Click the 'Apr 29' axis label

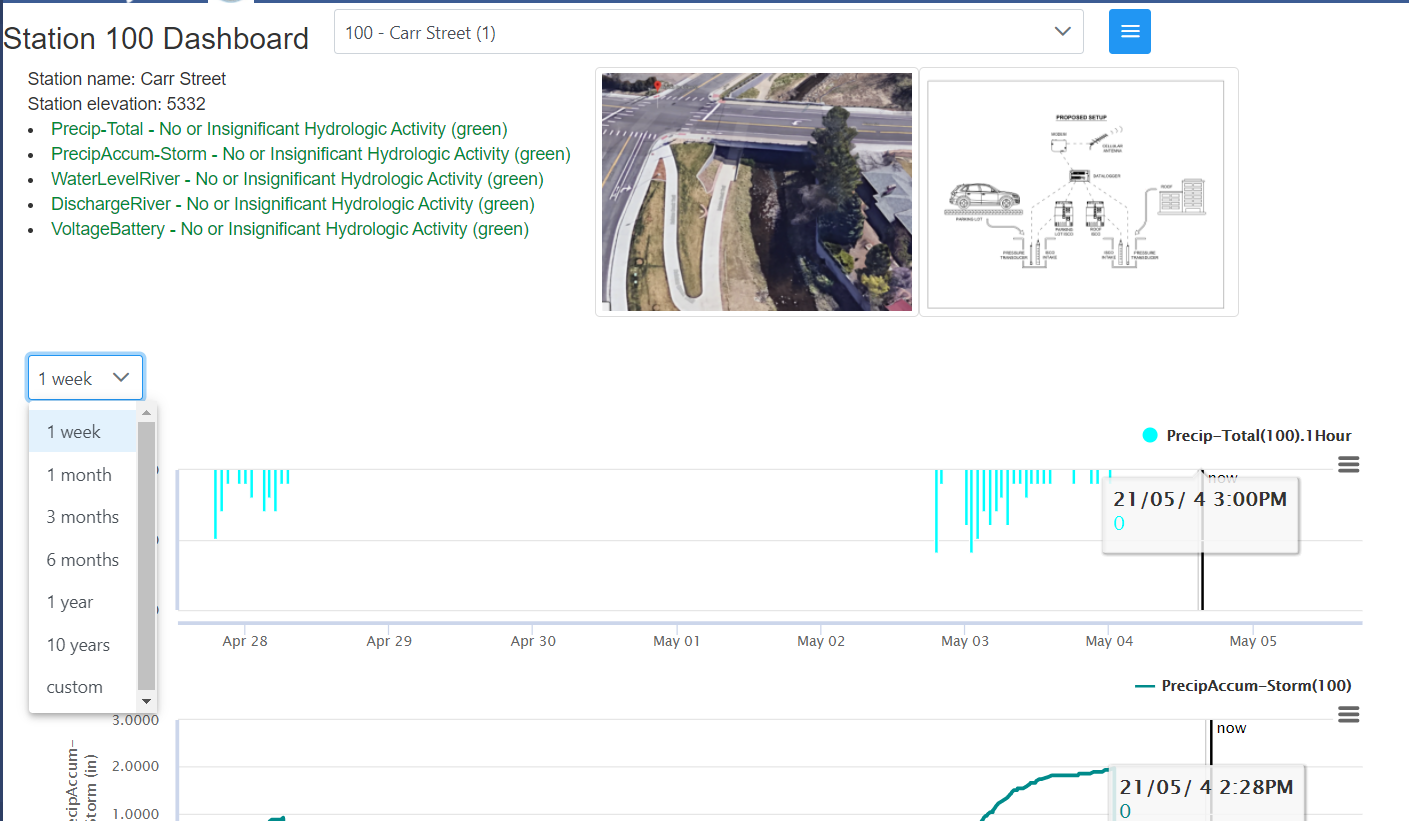pos(389,641)
